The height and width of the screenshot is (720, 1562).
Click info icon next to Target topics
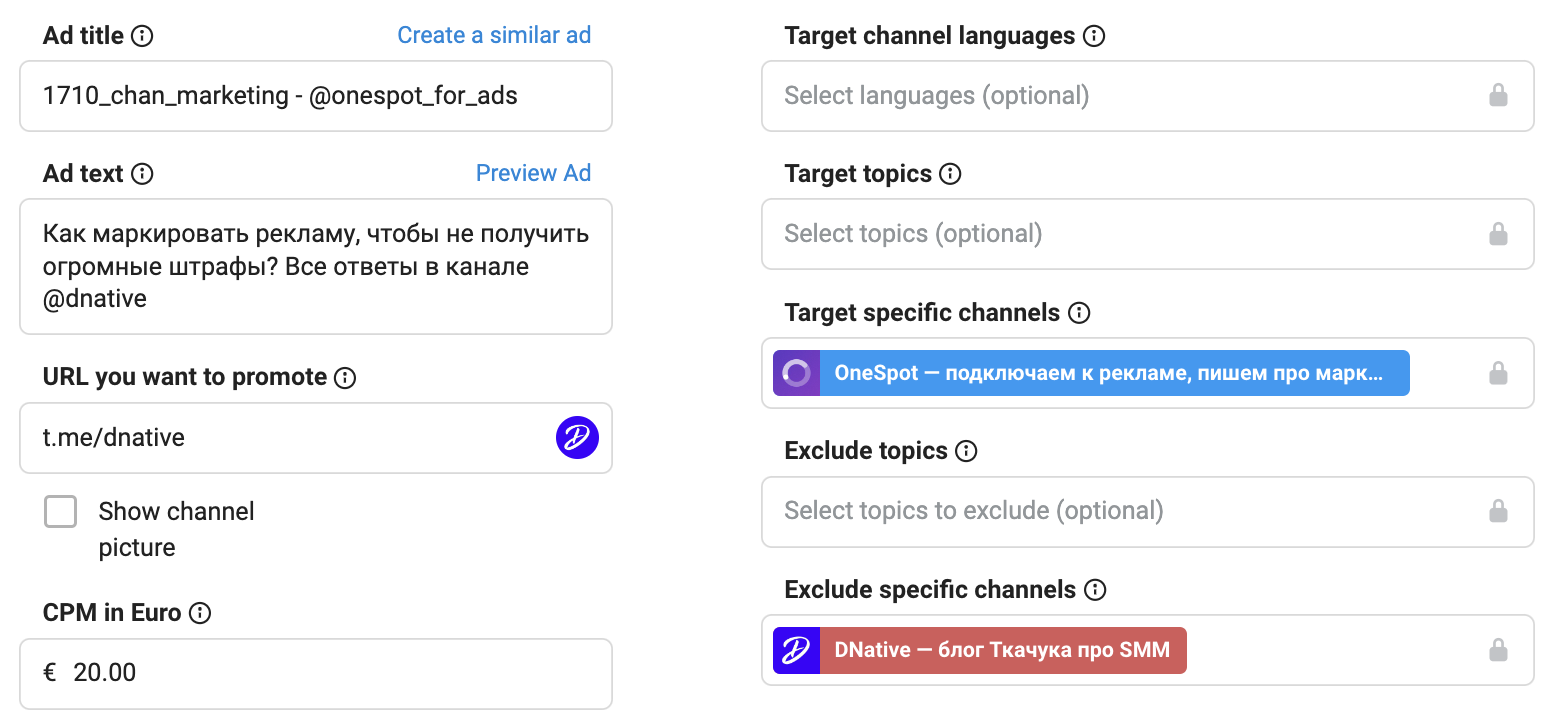coord(950,175)
